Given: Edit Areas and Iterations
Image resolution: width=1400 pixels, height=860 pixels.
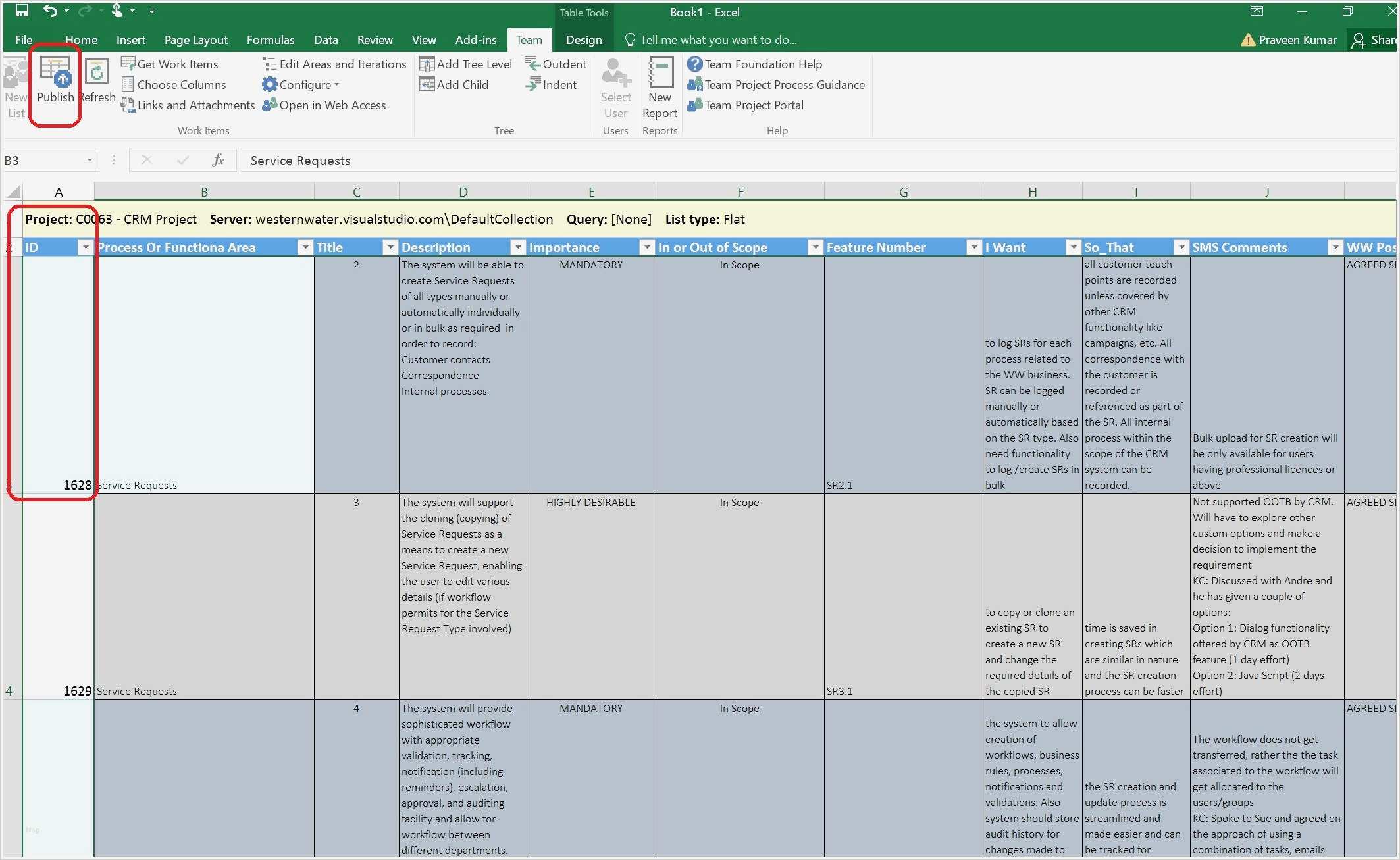Looking at the screenshot, I should 342,64.
